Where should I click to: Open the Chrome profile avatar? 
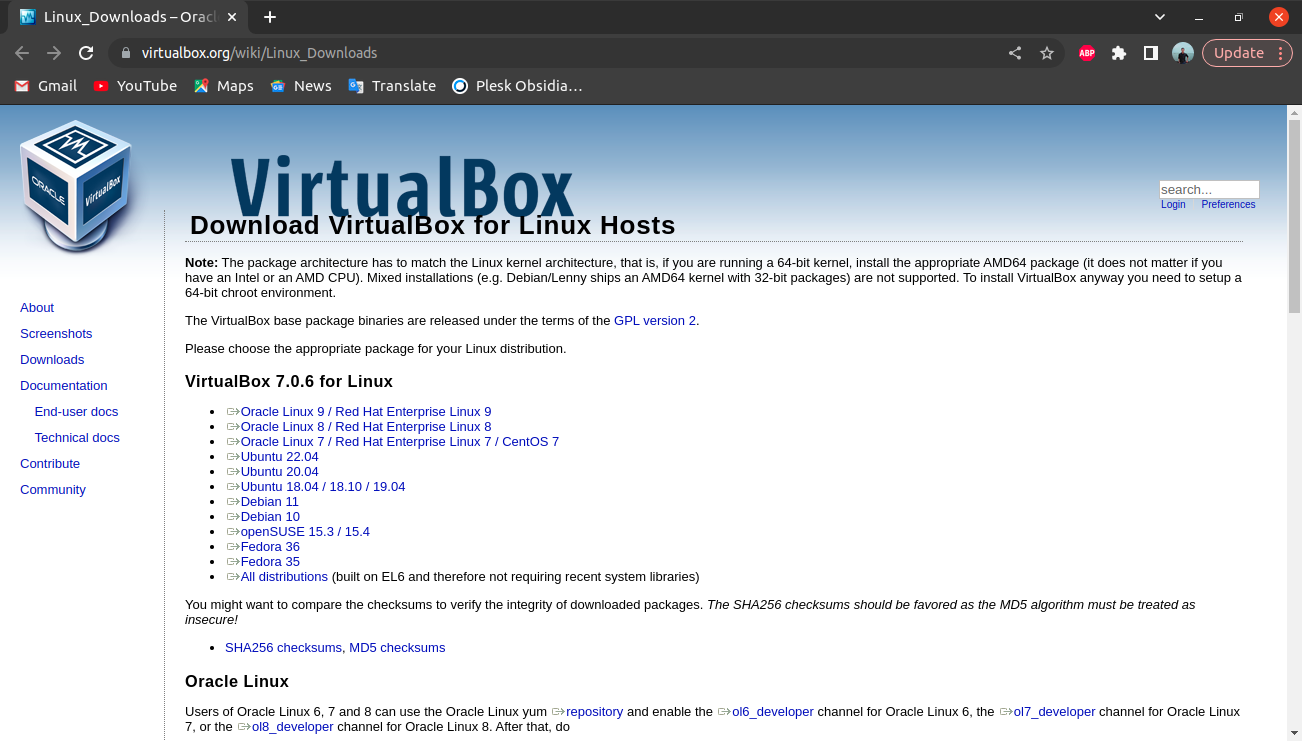pyautogui.click(x=1183, y=53)
